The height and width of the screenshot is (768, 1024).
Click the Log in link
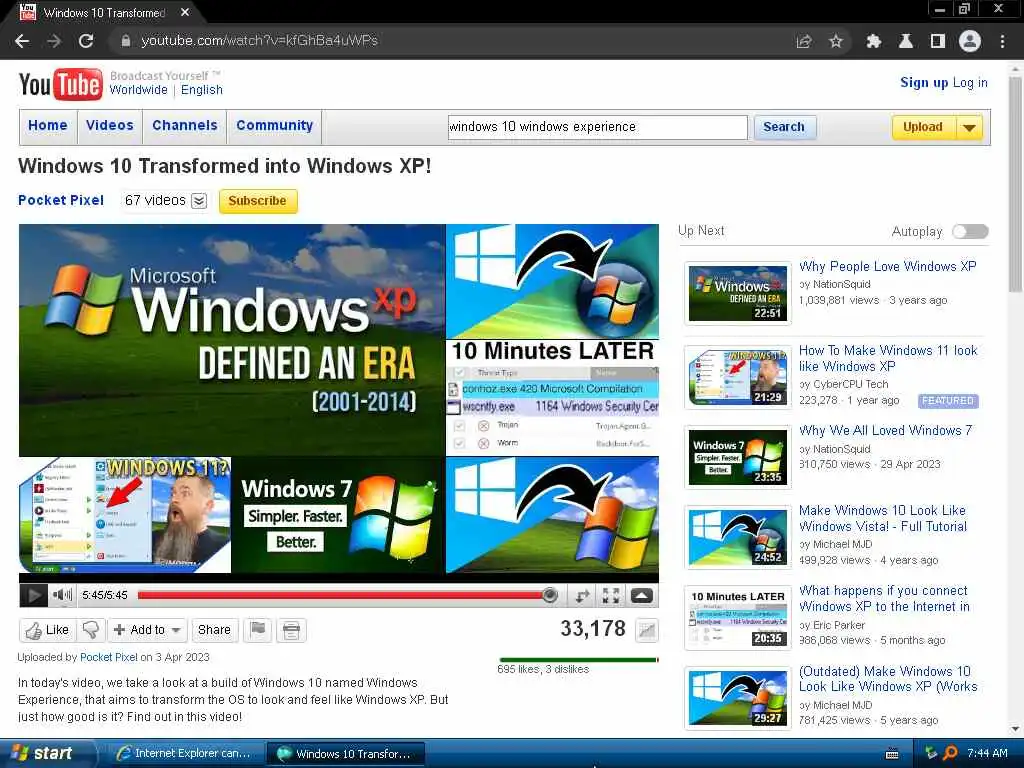[x=970, y=82]
